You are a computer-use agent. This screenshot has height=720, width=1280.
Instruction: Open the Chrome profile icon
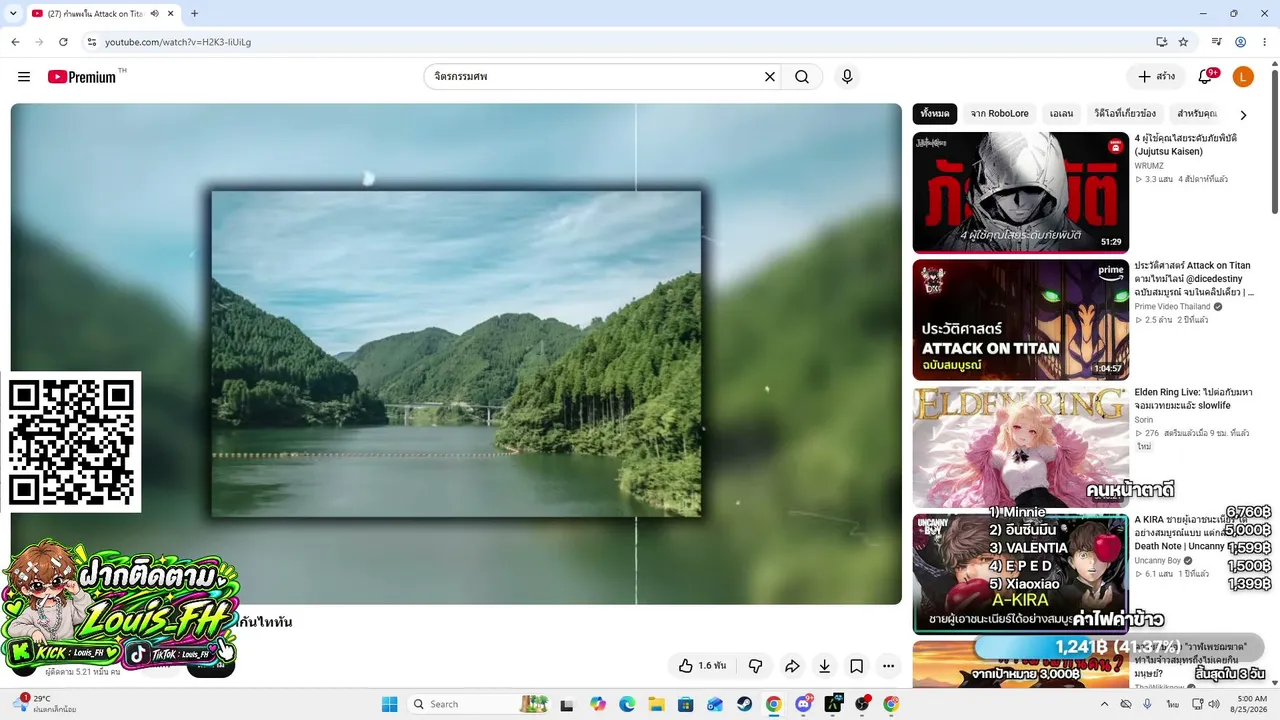(x=1240, y=42)
